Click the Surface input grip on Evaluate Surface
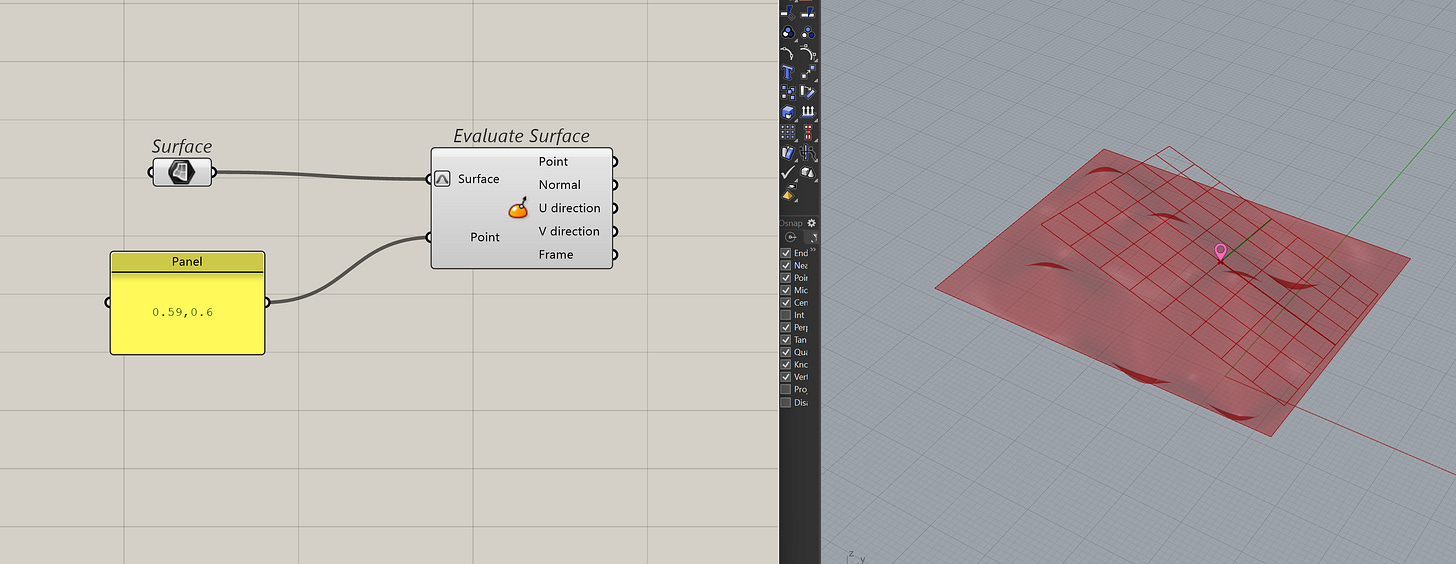 coord(429,179)
